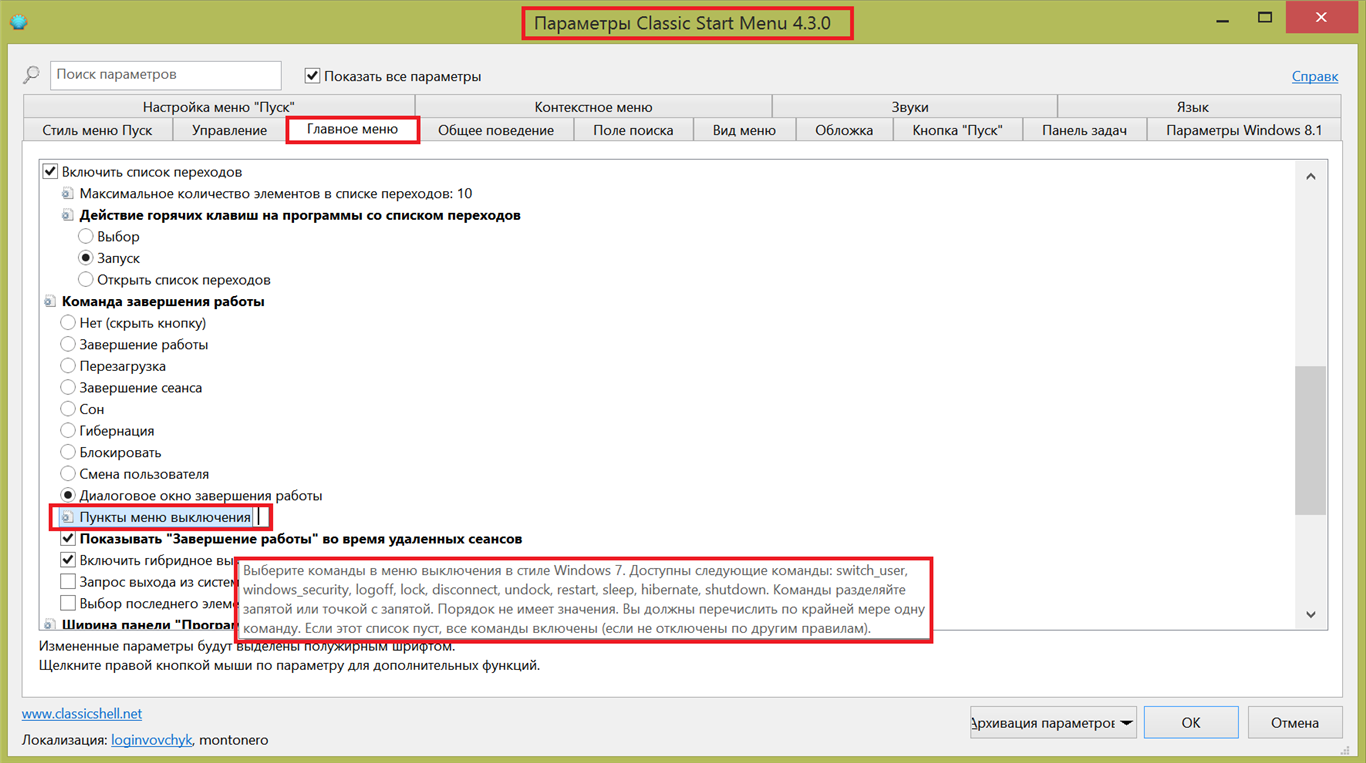Open the "Контекстное меню" tab
Image resolution: width=1366 pixels, height=763 pixels.
[593, 107]
